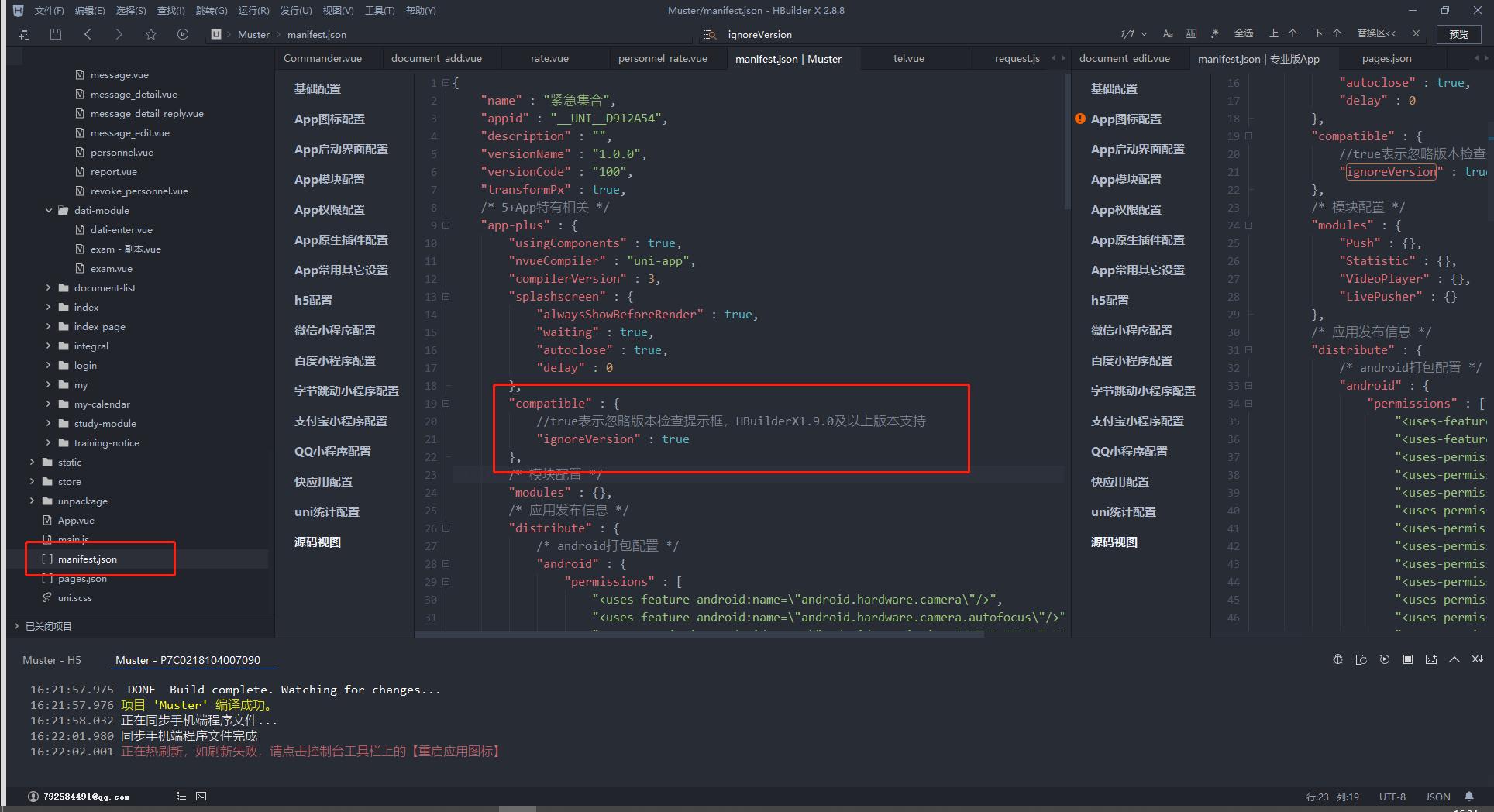Select 微信小程序配置 in the left manifest panel
This screenshot has width=1494, height=812.
(335, 330)
